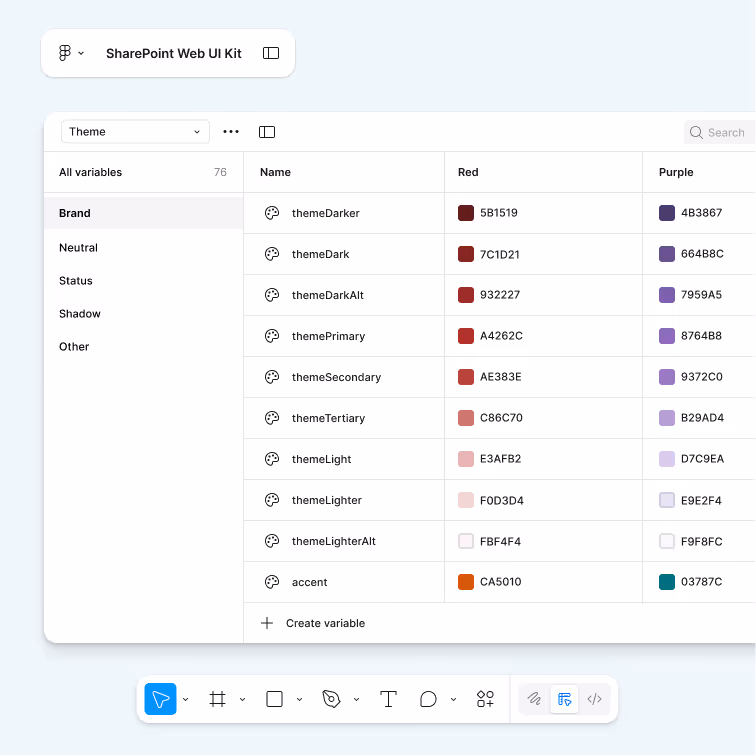Click the themeSecondary variable name
Image resolution: width=756 pixels, height=756 pixels.
[337, 377]
